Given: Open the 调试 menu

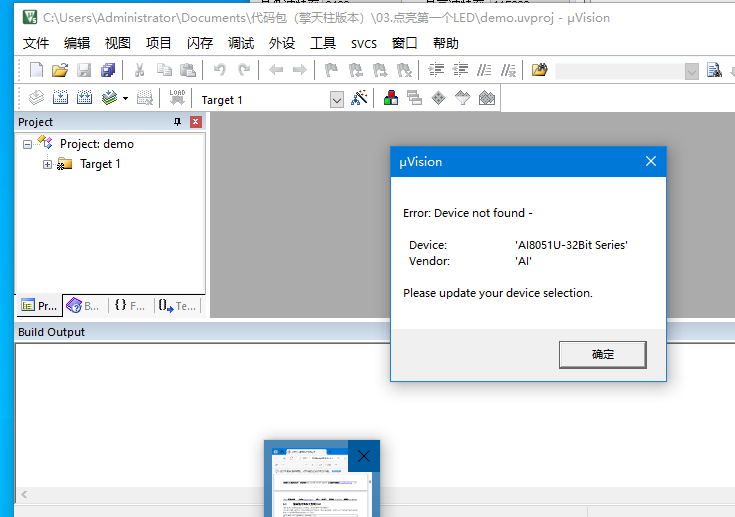Looking at the screenshot, I should pos(241,44).
